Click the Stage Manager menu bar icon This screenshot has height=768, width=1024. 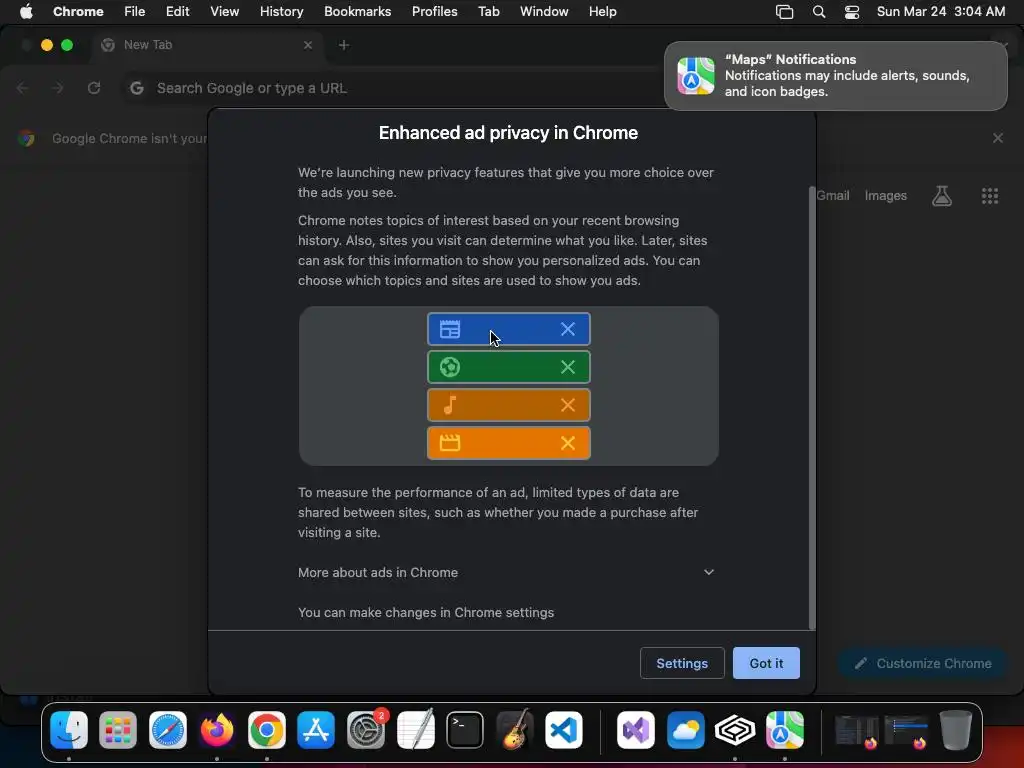click(784, 12)
